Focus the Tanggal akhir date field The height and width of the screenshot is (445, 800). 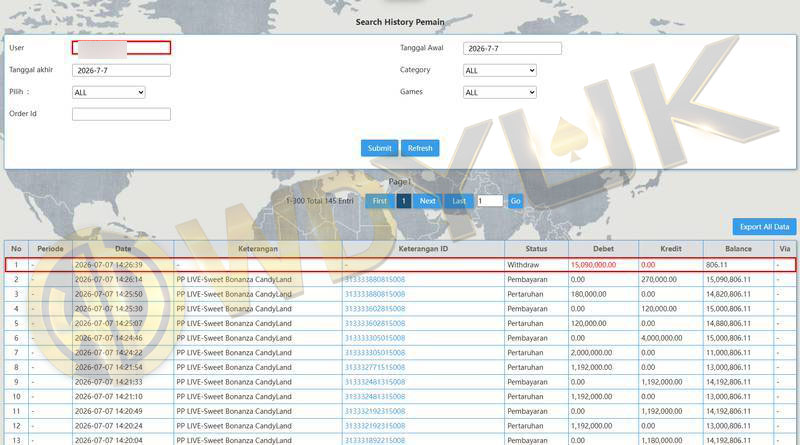coord(121,70)
